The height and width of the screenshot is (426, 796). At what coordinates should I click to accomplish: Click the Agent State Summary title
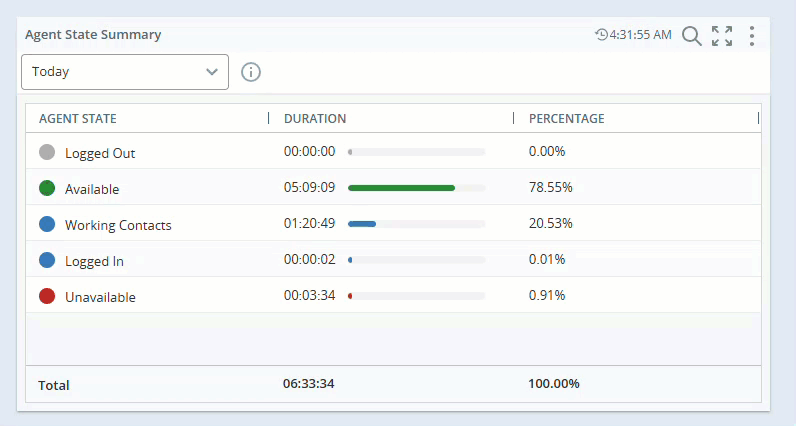click(93, 35)
